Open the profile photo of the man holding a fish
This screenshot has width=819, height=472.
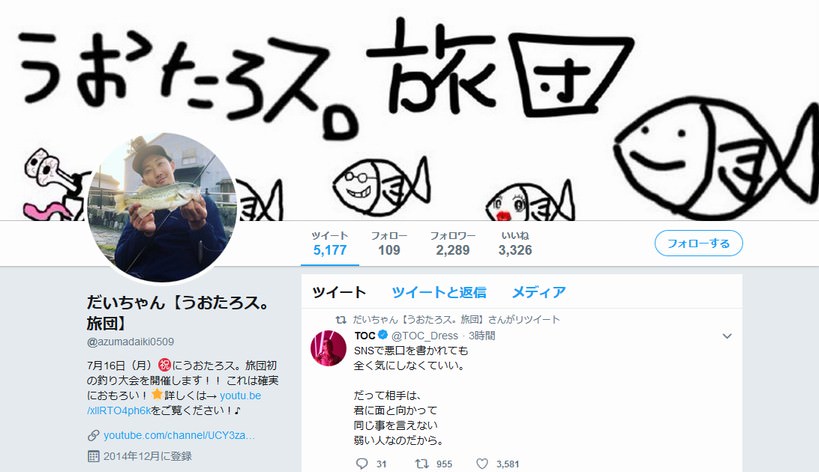[x=162, y=207]
